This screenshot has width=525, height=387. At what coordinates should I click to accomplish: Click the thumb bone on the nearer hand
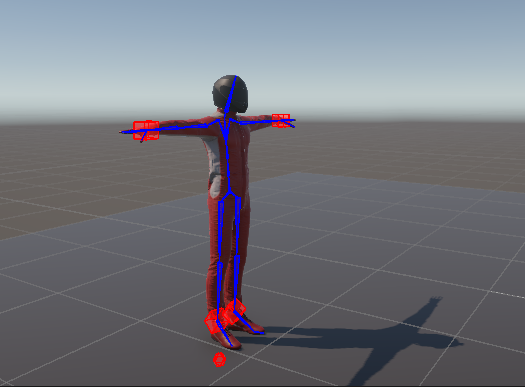click(x=144, y=136)
